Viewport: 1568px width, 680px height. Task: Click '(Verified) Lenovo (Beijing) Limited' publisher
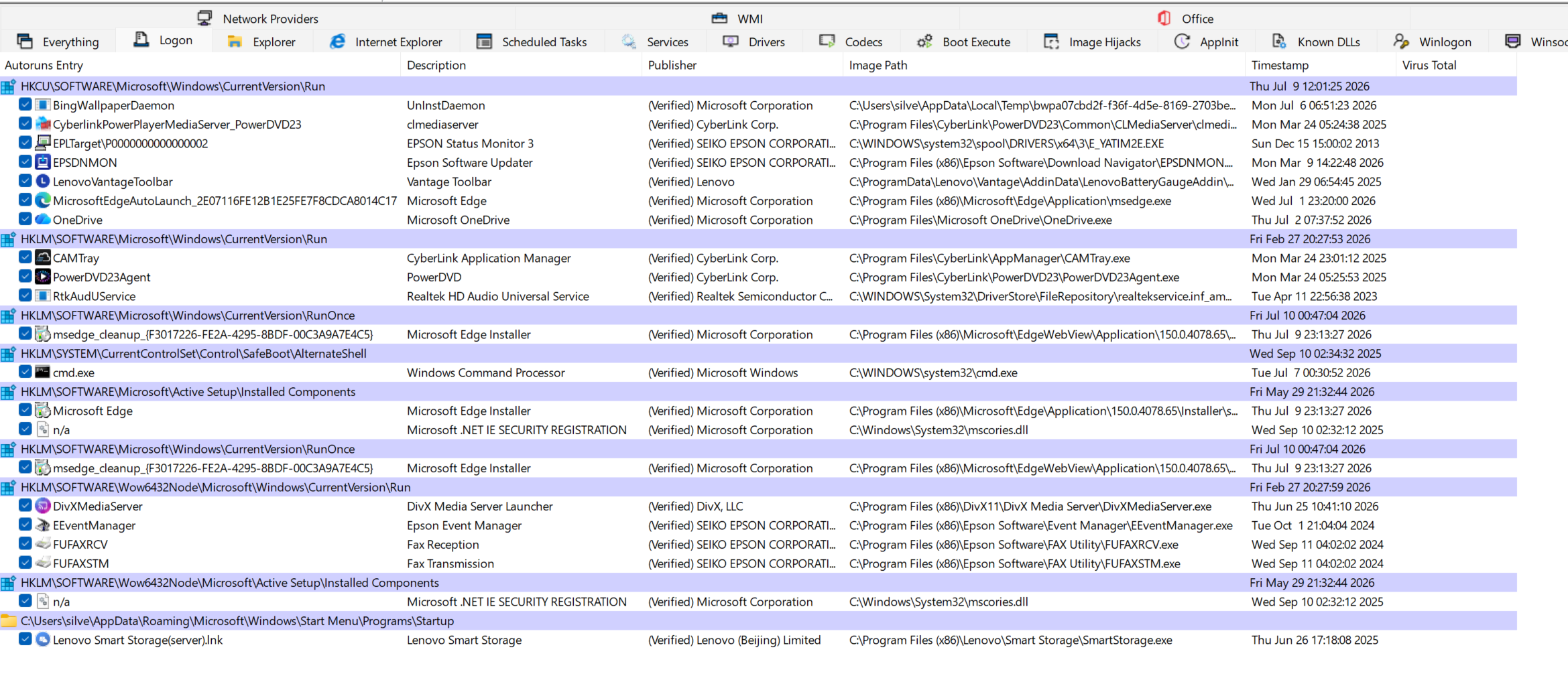pos(734,640)
